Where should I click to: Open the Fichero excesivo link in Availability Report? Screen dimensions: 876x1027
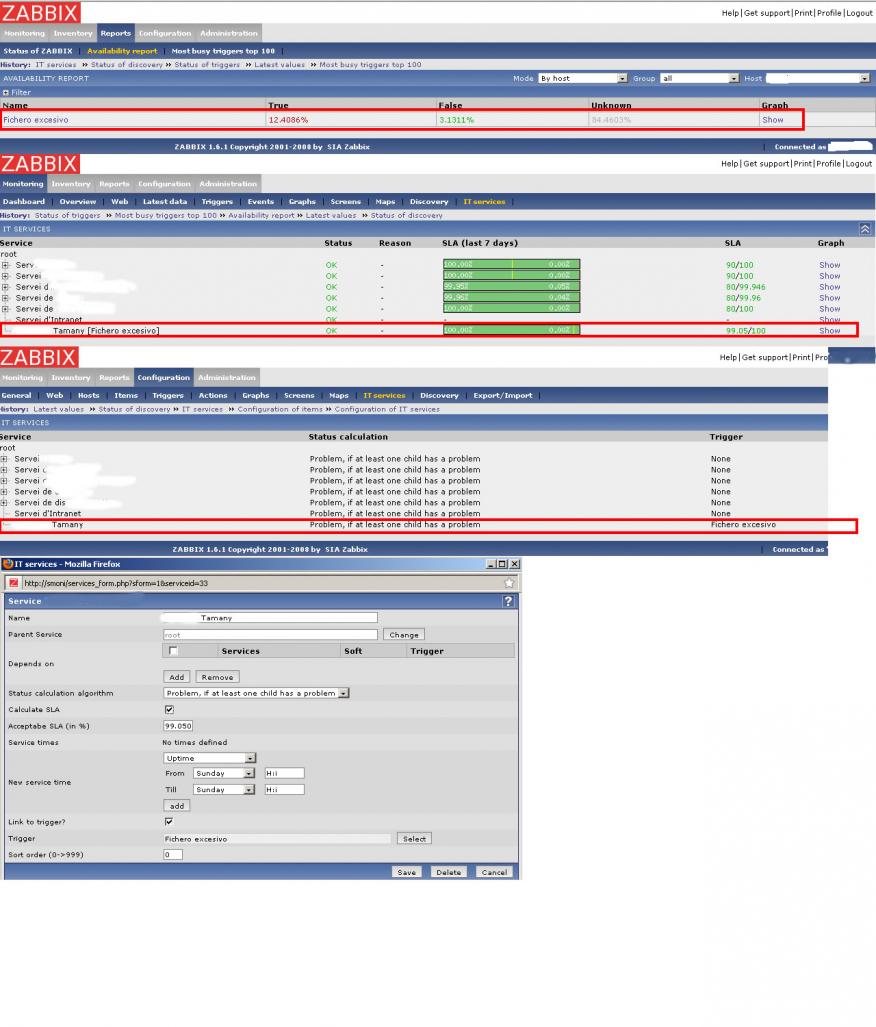coord(35,120)
